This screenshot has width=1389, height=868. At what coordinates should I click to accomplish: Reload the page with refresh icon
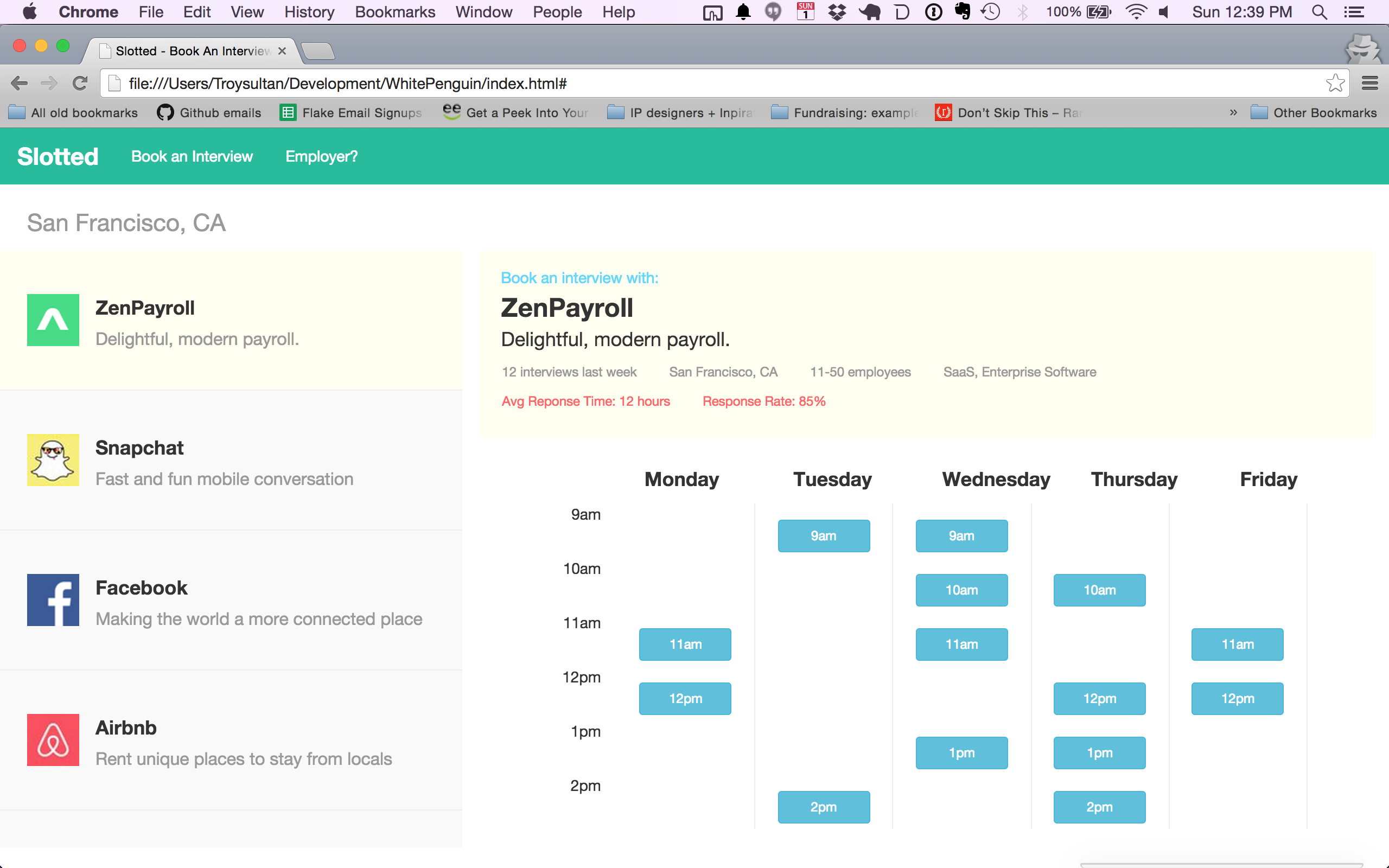point(80,84)
